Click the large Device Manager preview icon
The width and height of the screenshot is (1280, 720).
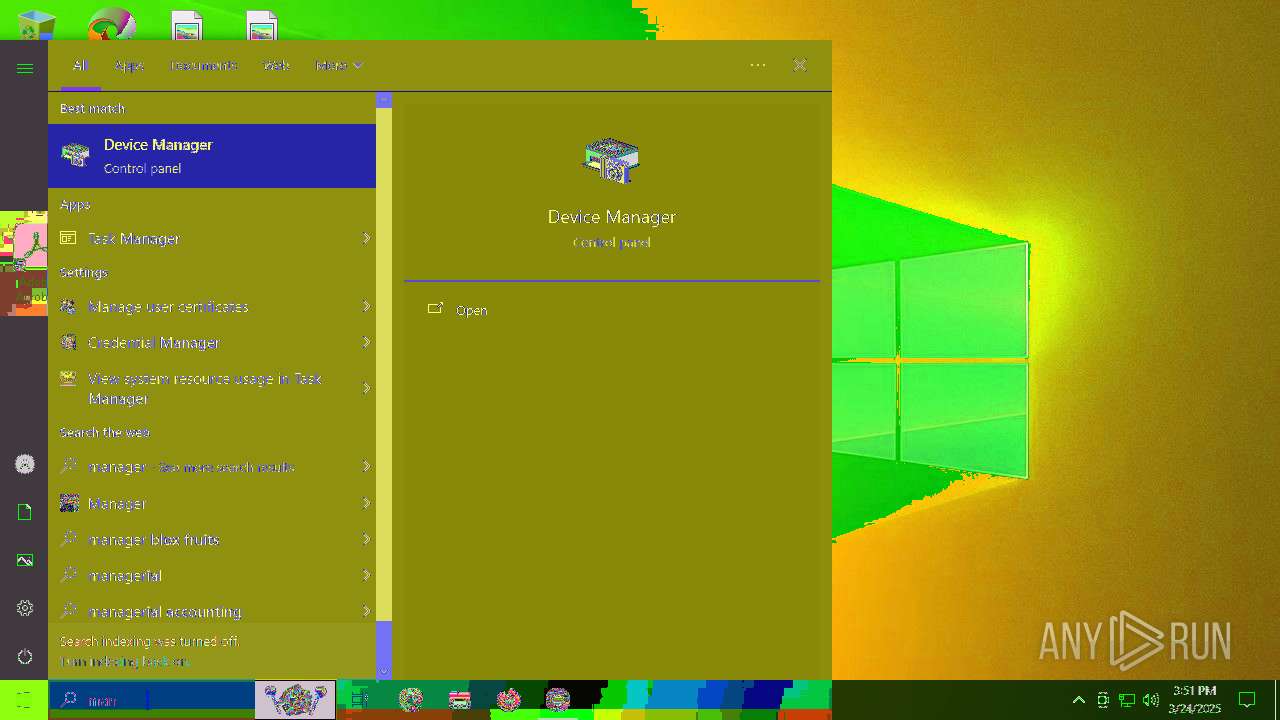click(611, 160)
